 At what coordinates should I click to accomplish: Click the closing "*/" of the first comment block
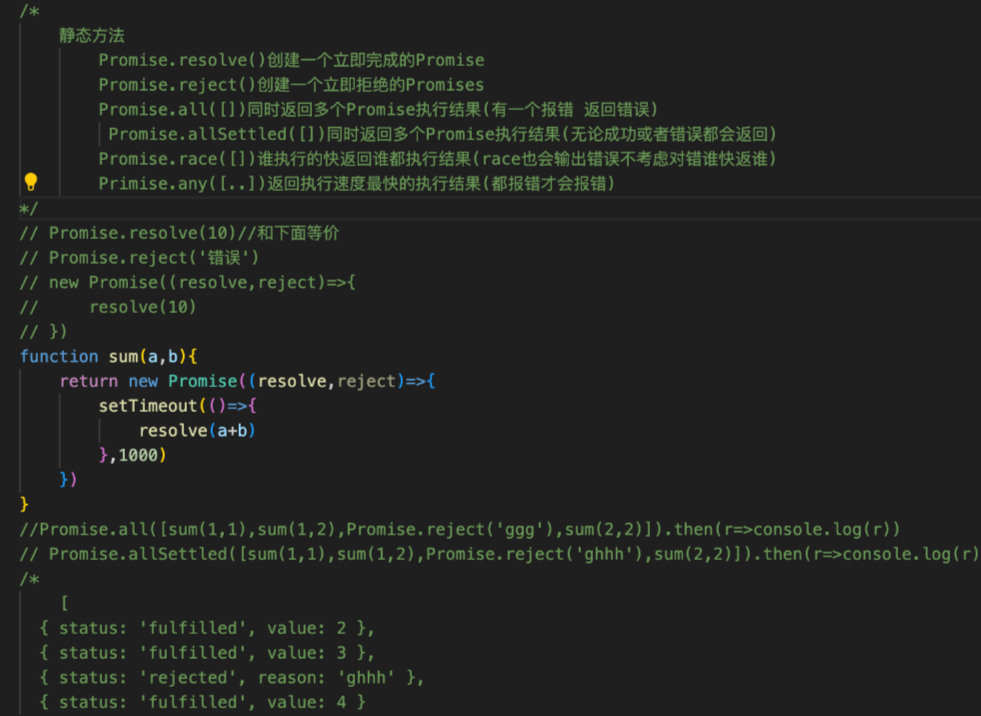pyautogui.click(x=29, y=208)
